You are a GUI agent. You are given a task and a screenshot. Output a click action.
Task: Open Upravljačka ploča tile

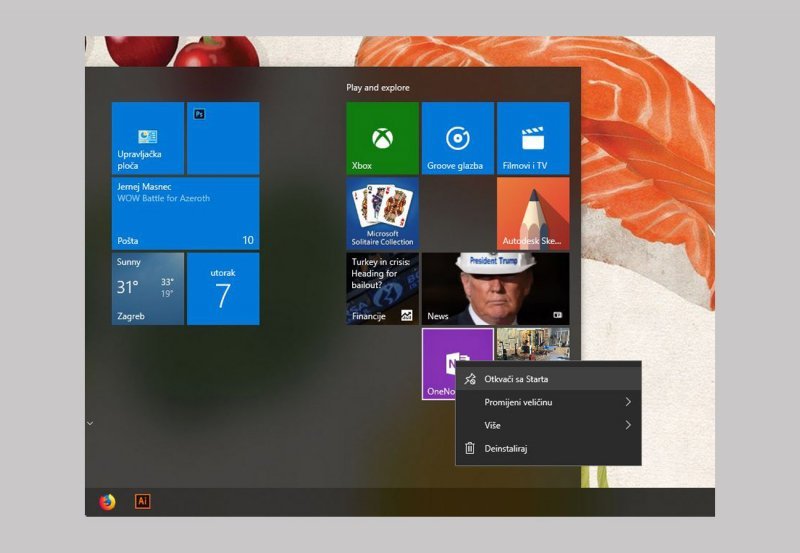tap(148, 138)
